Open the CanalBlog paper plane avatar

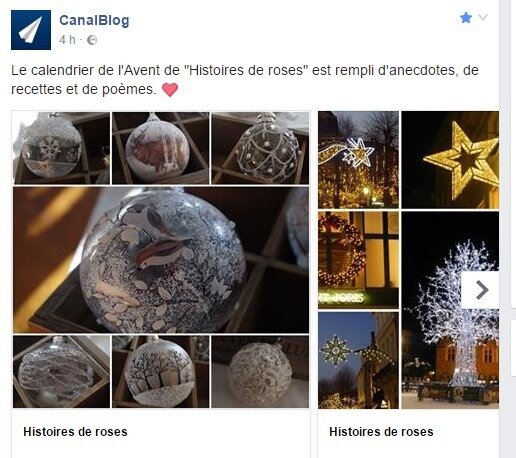point(31,30)
